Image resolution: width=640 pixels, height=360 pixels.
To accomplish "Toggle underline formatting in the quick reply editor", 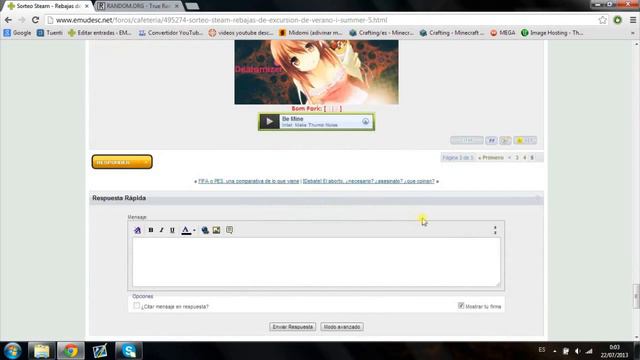I will coord(172,230).
